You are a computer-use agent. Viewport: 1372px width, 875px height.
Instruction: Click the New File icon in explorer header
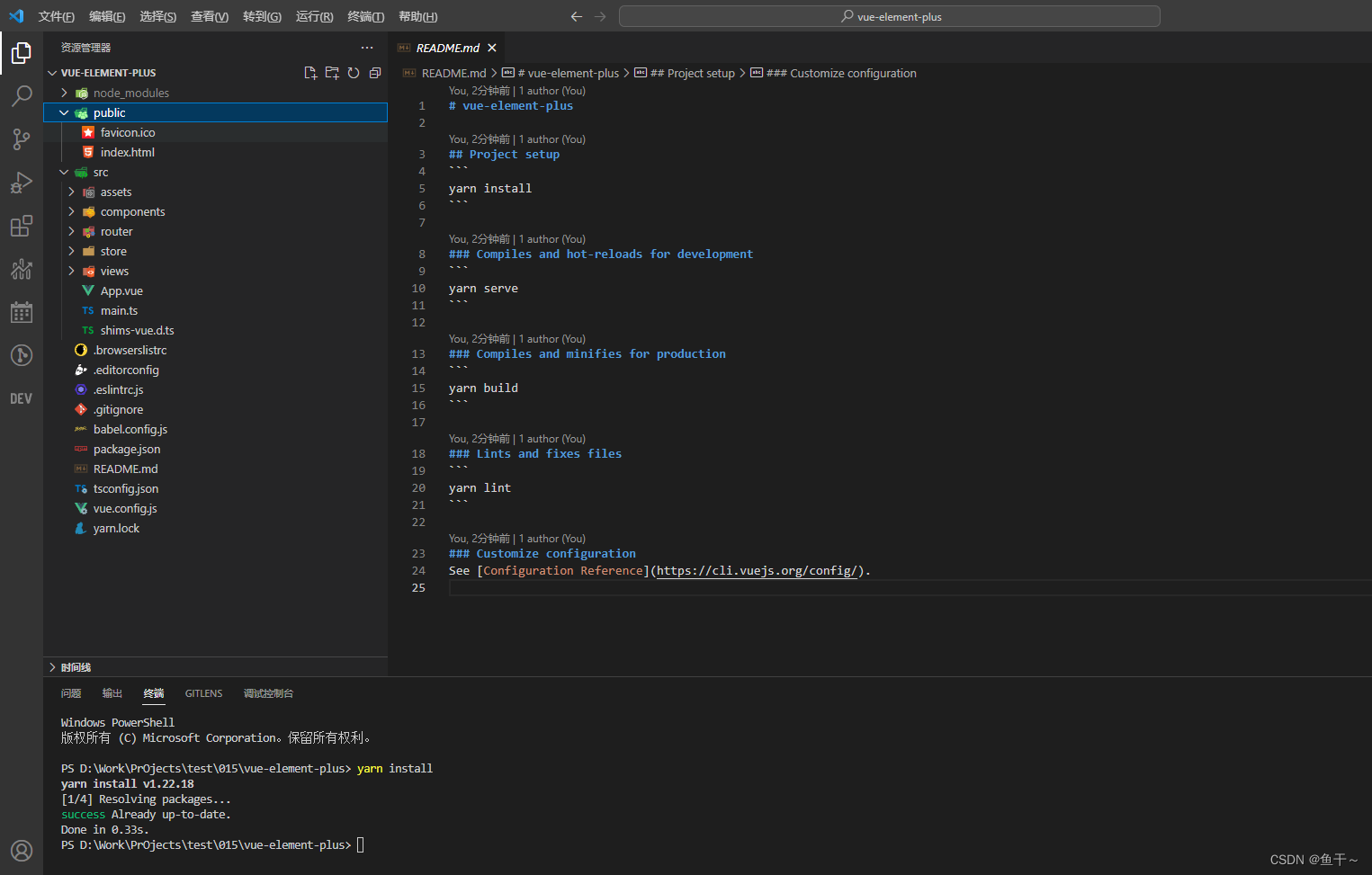coord(310,73)
